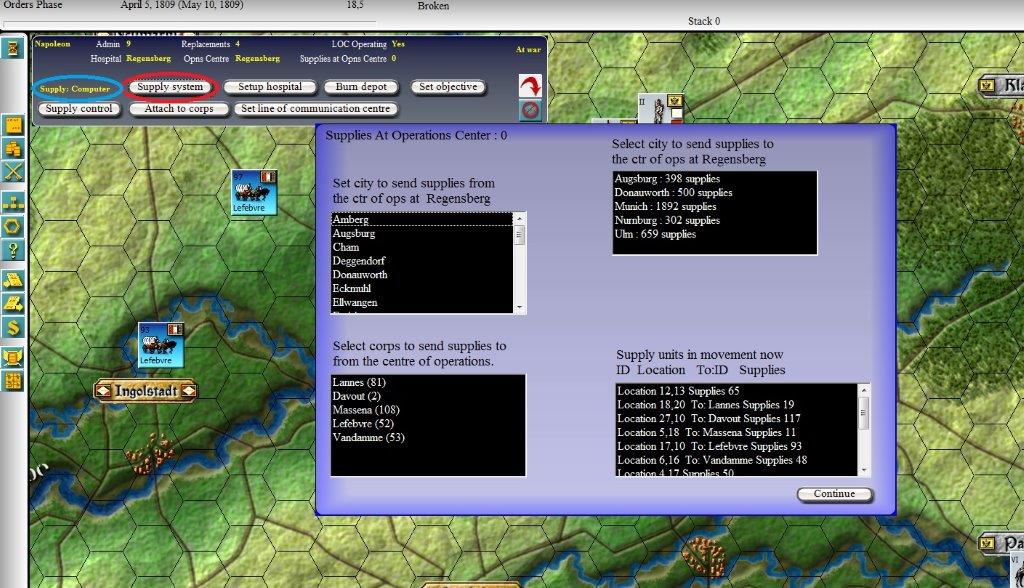This screenshot has width=1024, height=588.
Task: Click supply units list scroll-down arrow
Action: [x=864, y=470]
